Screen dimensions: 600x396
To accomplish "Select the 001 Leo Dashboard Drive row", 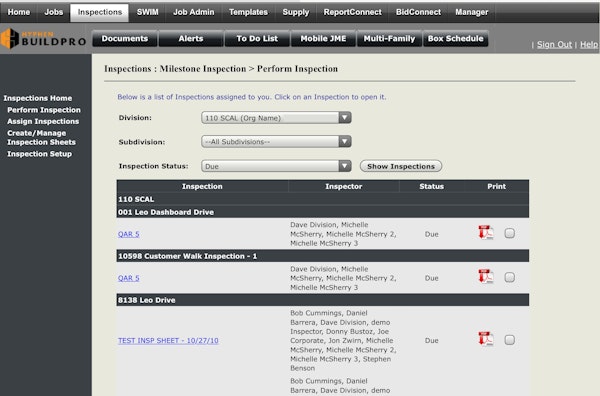I will [323, 212].
